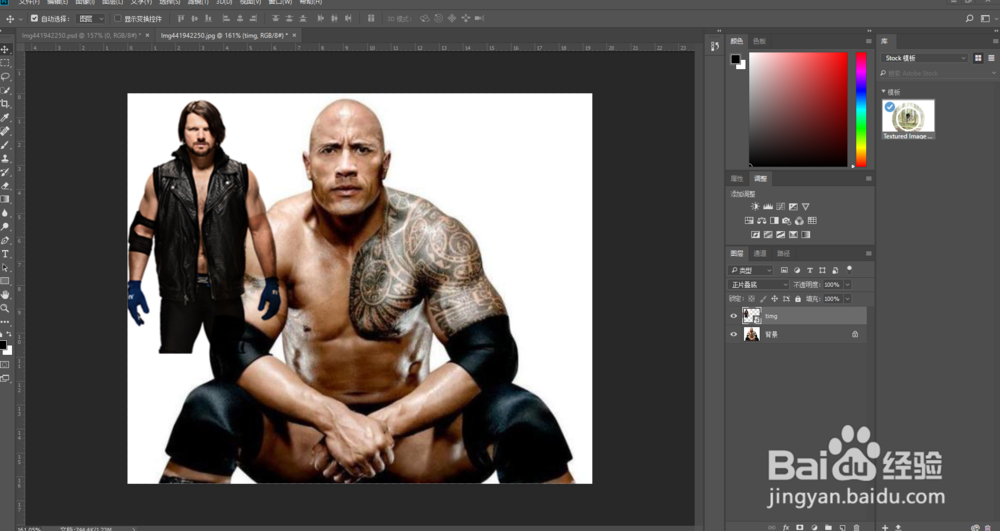Toggle lock transparent pixels

click(x=751, y=298)
